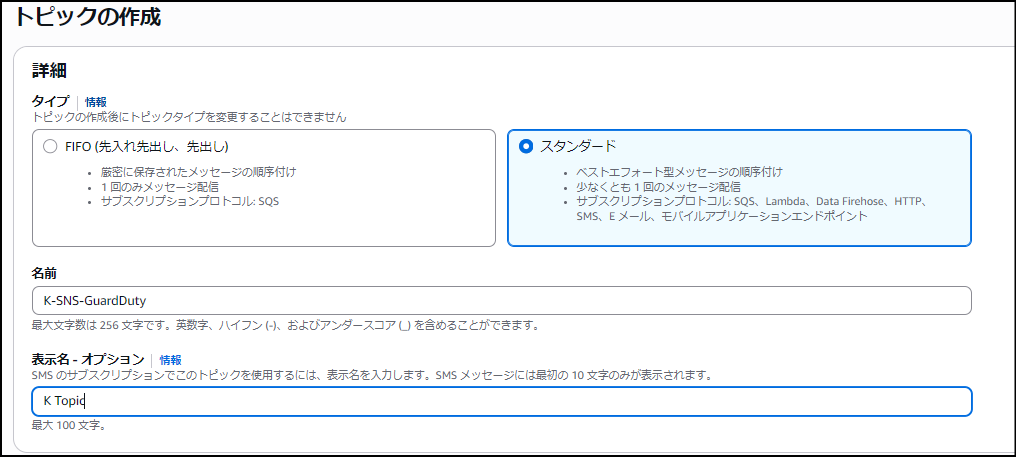Click the 名前 field containing K-SNS-GuardDuty
Image resolution: width=1016 pixels, height=457 pixels.
pyautogui.click(x=501, y=300)
